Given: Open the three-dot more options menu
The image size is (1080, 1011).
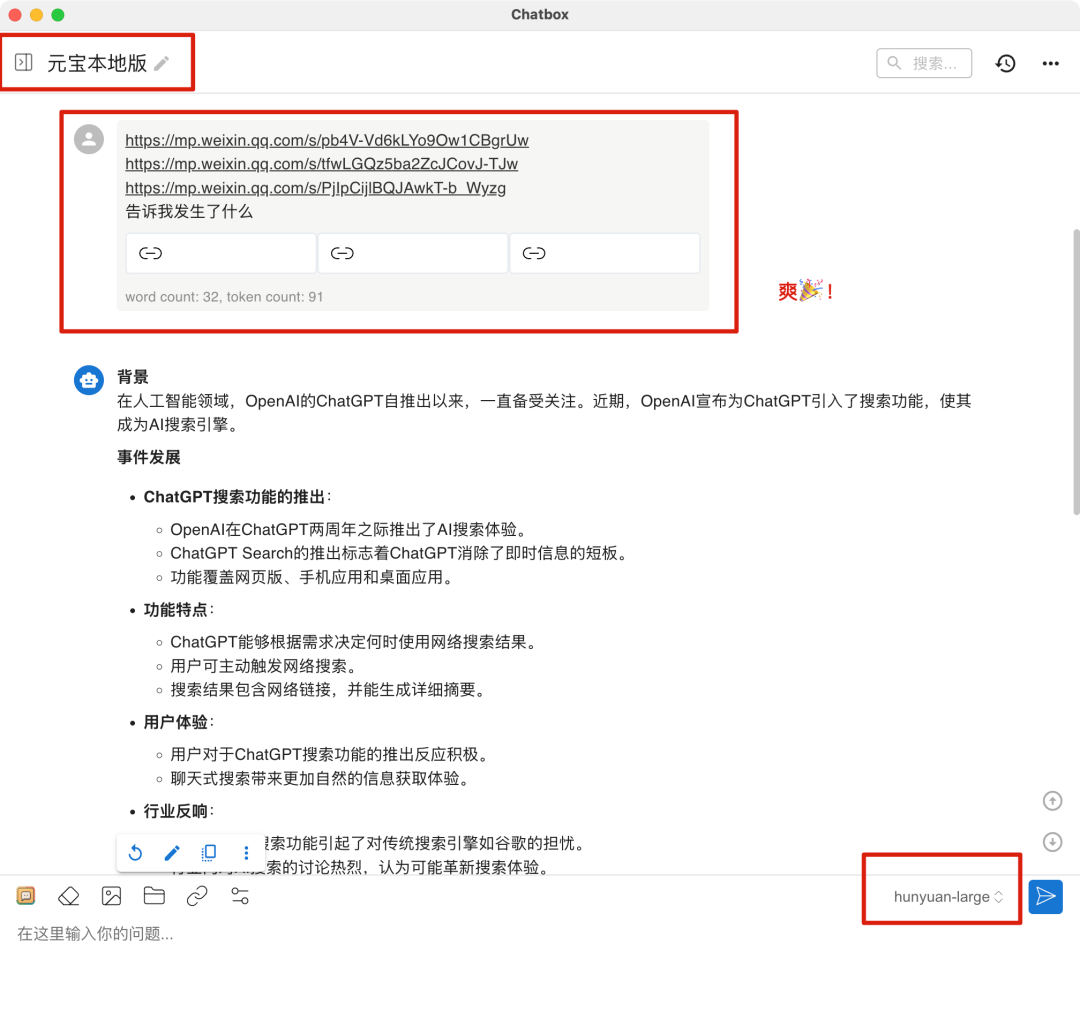Looking at the screenshot, I should tap(1050, 63).
